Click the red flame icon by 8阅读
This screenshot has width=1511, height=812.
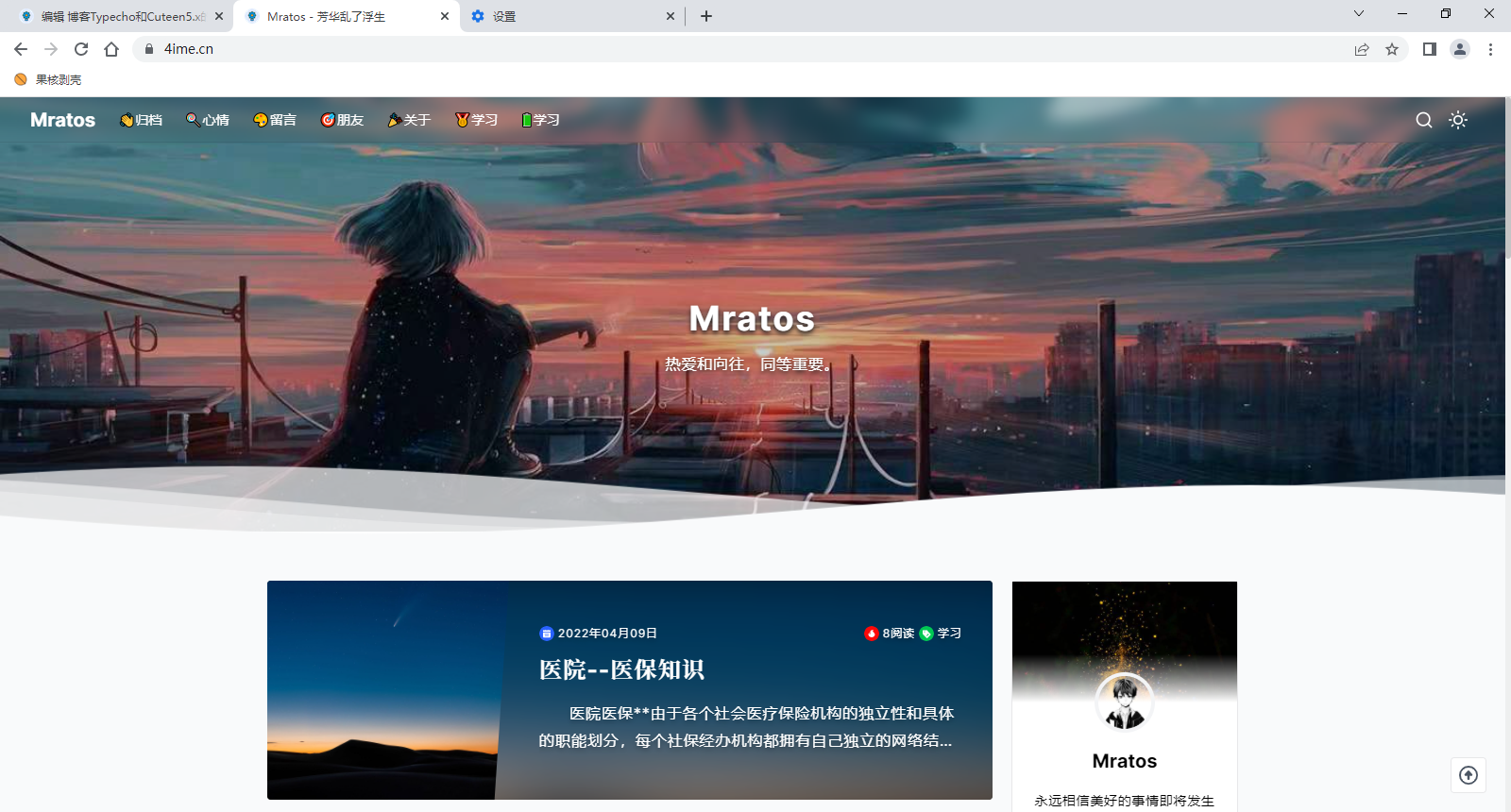pos(872,634)
